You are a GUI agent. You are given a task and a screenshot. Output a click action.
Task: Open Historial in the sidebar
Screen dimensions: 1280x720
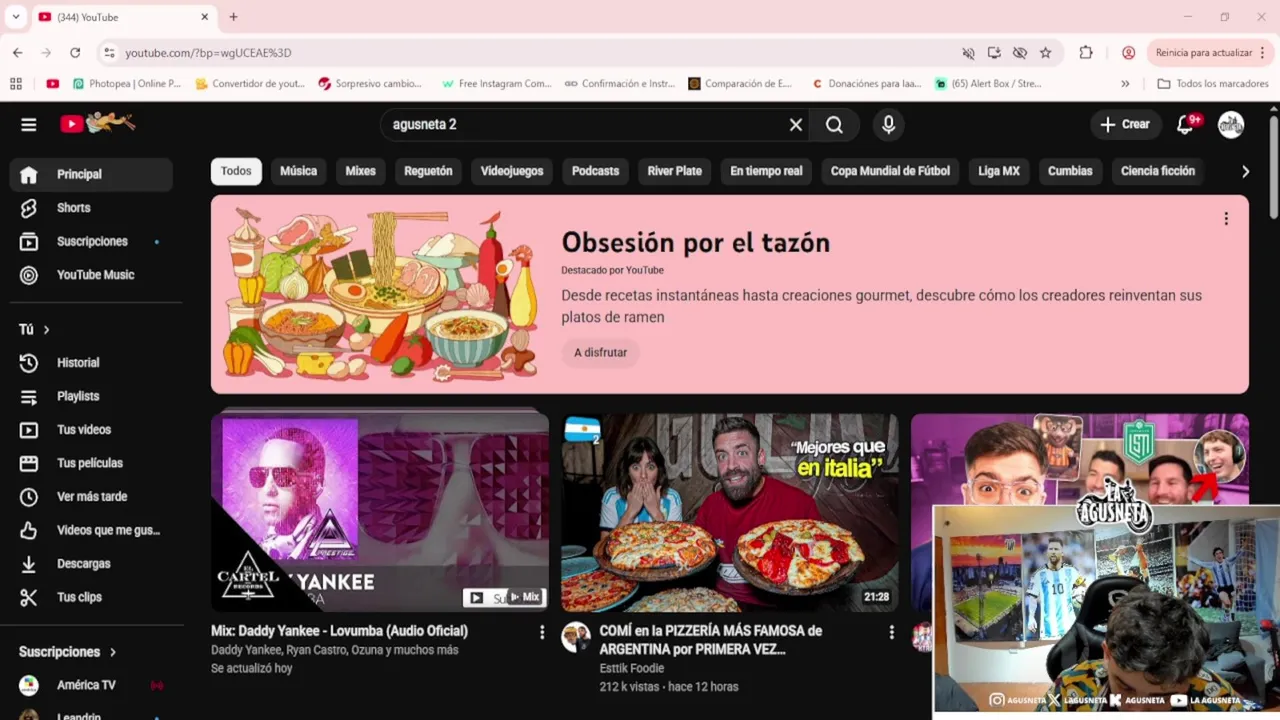(x=91, y=363)
